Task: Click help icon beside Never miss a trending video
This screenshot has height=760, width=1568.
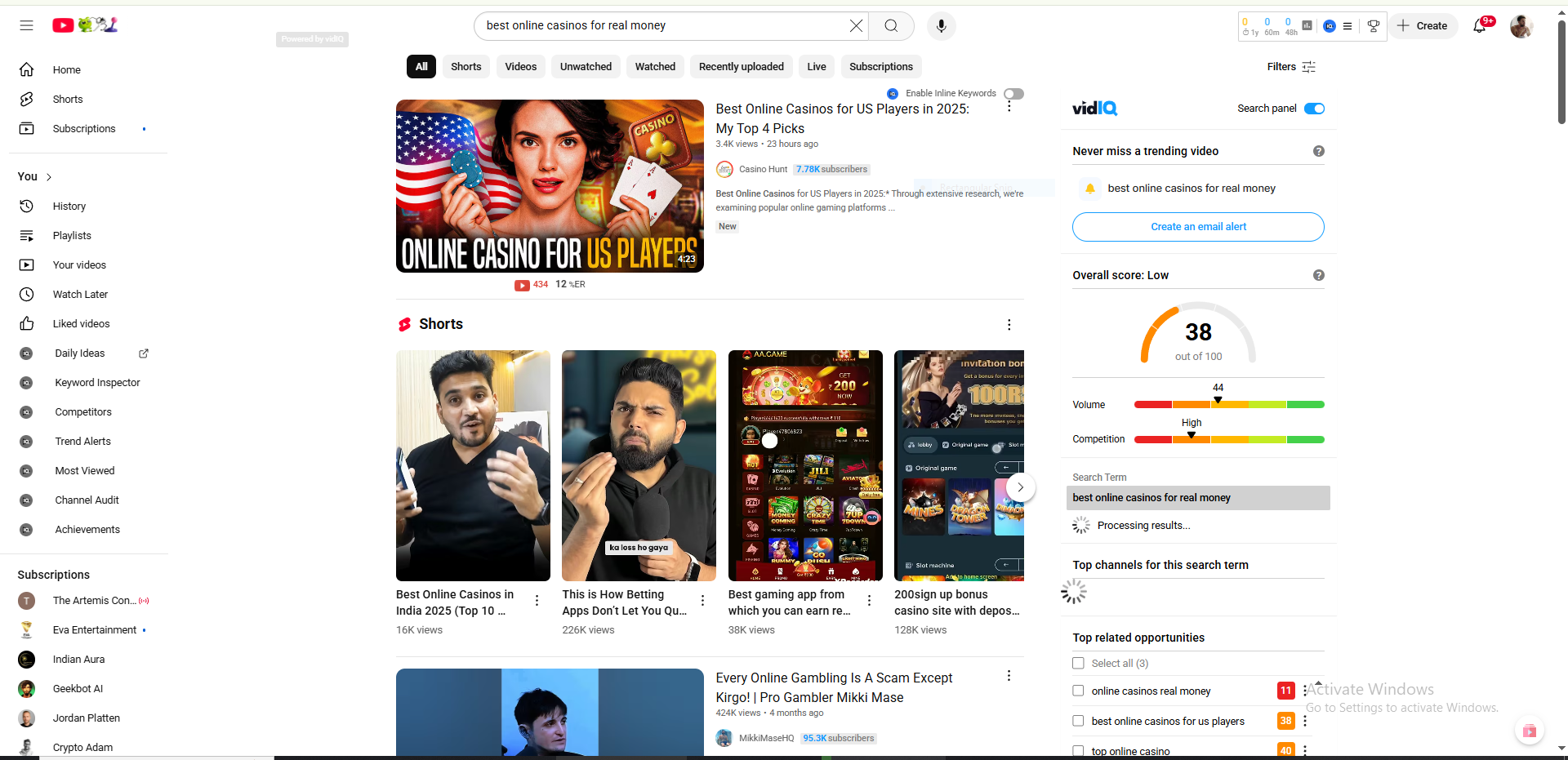Action: tap(1318, 151)
